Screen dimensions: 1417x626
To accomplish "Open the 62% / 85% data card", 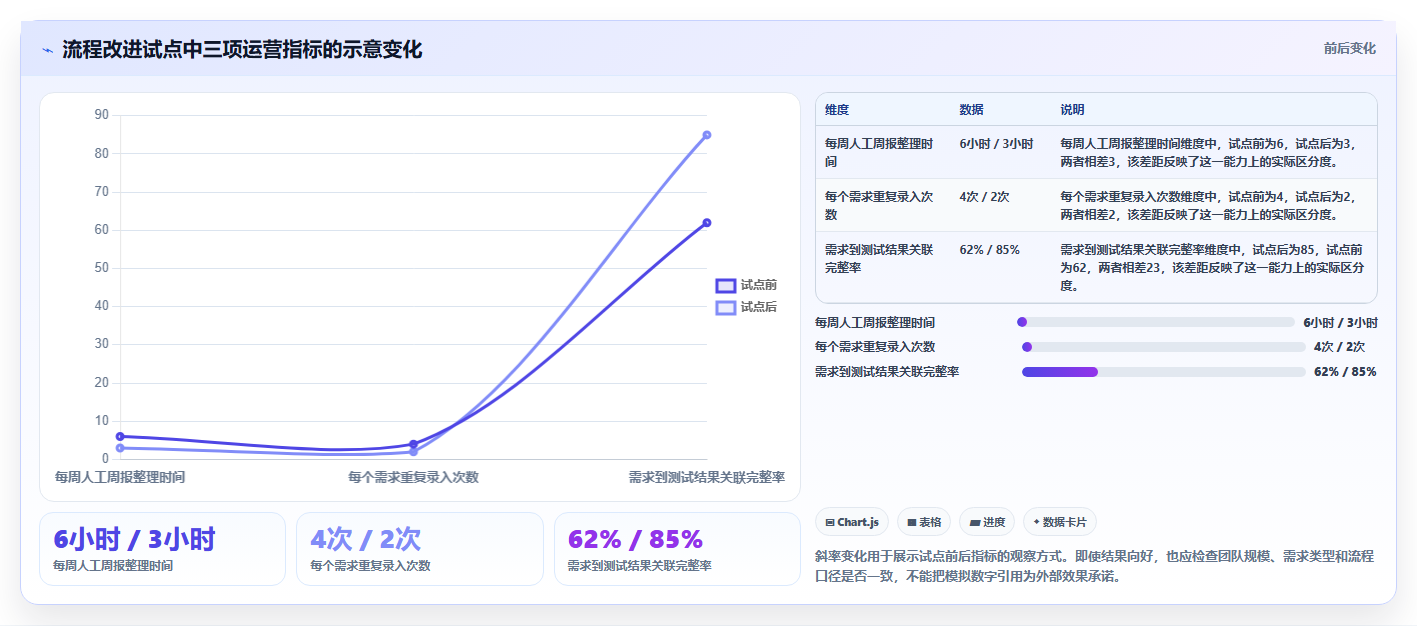I will [677, 549].
